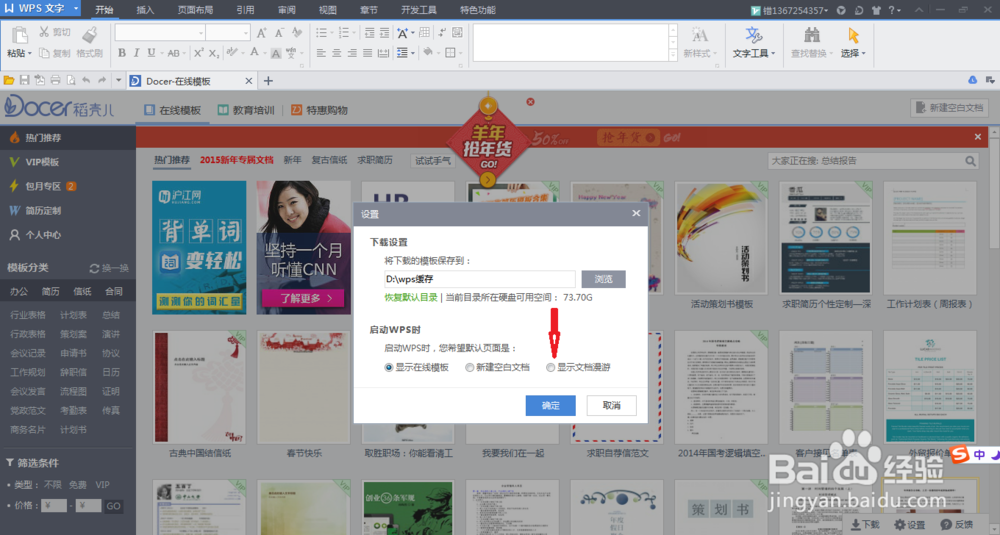1000x535 pixels.
Task: Open Find and Replace binoculars icon
Action: point(812,34)
